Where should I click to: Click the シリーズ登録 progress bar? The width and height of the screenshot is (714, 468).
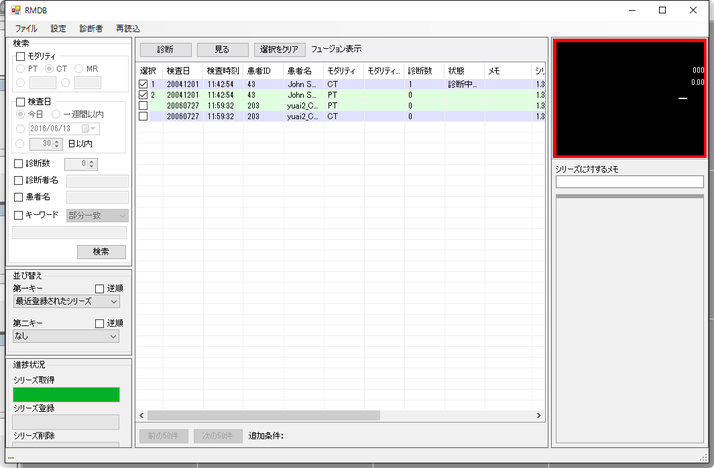pos(66,422)
